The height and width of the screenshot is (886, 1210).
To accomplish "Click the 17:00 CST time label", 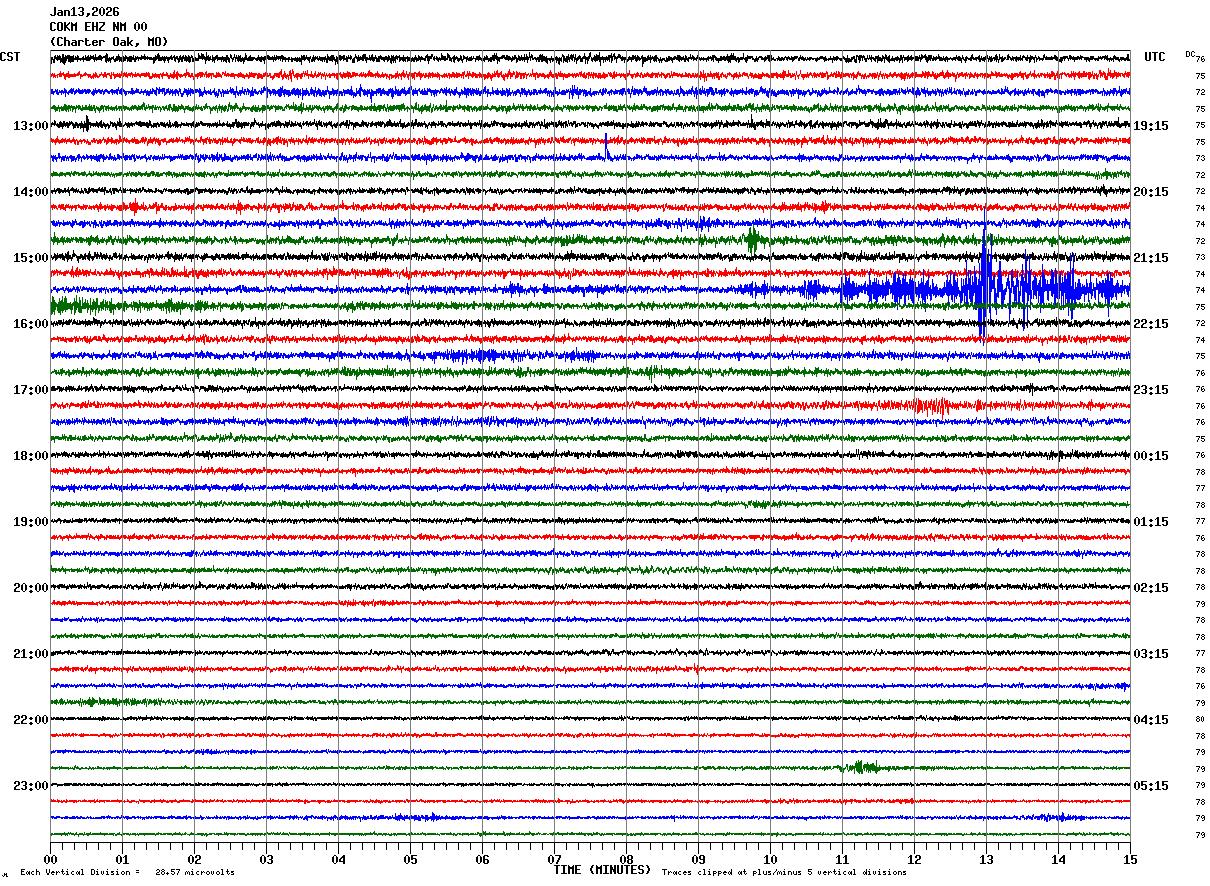I will (30, 390).
